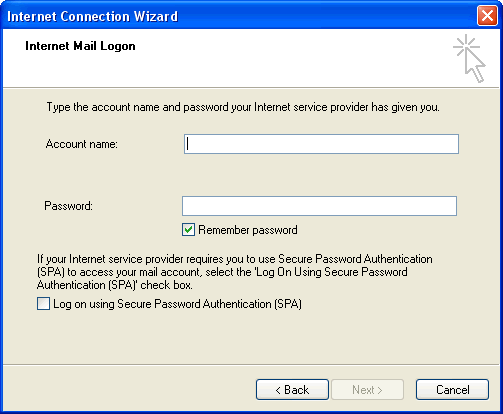Focus the Account name text field
This screenshot has height=414, width=503.
pos(321,144)
